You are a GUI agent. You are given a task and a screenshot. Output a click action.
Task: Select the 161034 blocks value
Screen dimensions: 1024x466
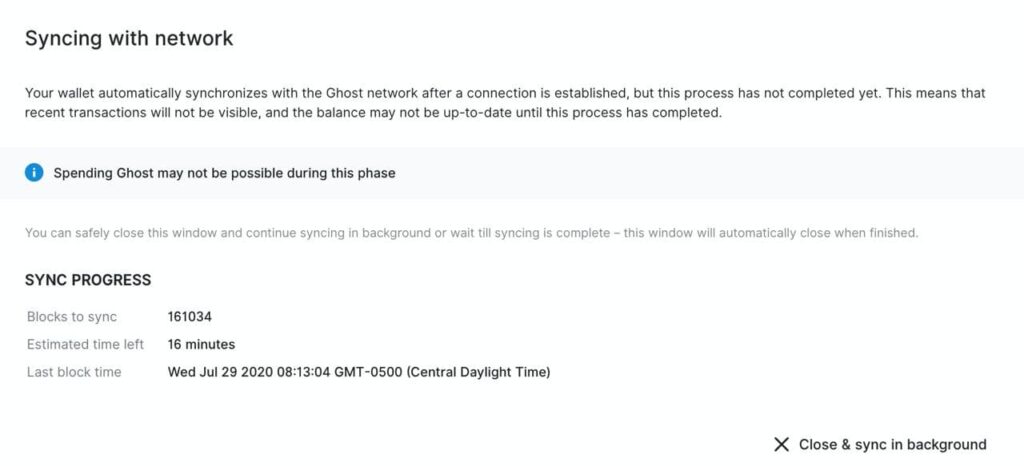coord(189,317)
